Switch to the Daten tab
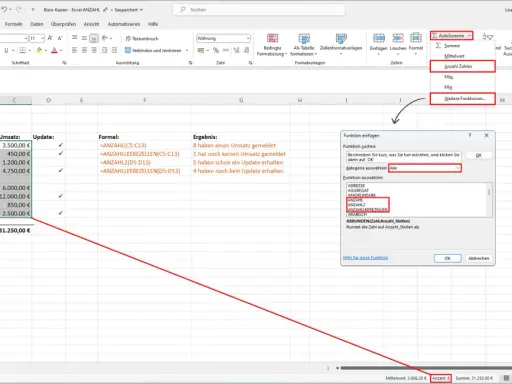Viewport: 512px width, 384px height. click(37, 24)
